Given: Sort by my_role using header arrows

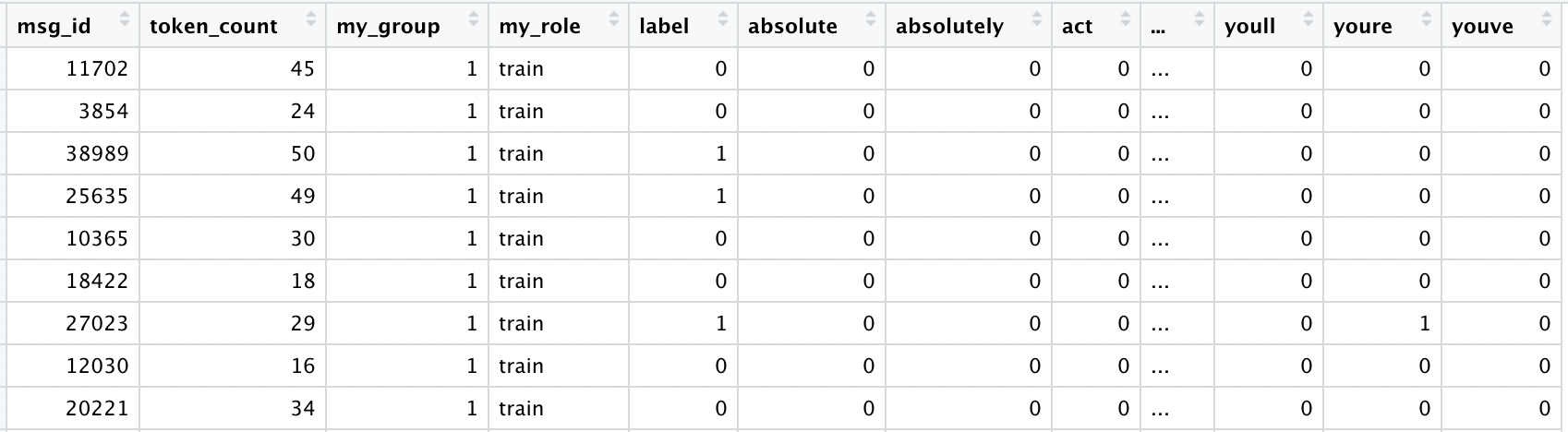Looking at the screenshot, I should pyautogui.click(x=615, y=18).
